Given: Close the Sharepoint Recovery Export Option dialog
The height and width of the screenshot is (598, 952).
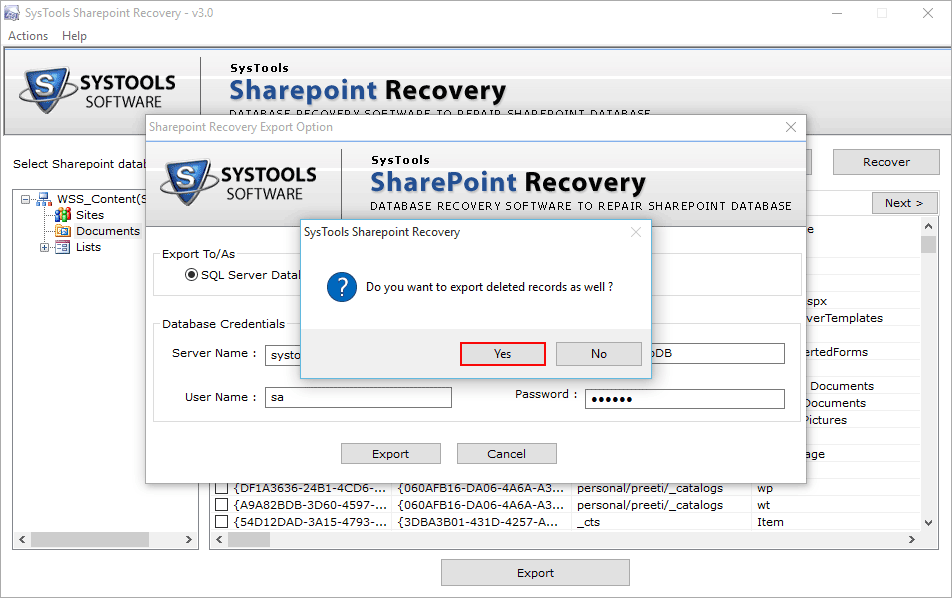Looking at the screenshot, I should pos(790,127).
